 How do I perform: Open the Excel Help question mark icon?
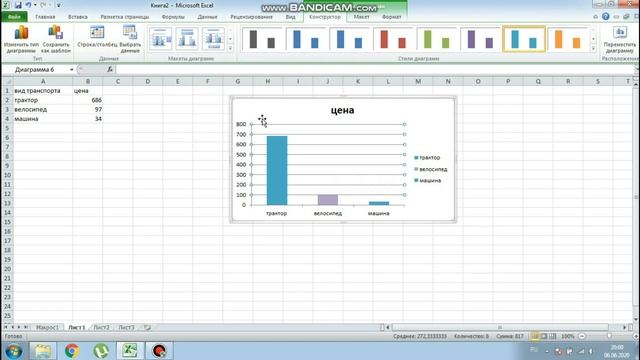606,16
